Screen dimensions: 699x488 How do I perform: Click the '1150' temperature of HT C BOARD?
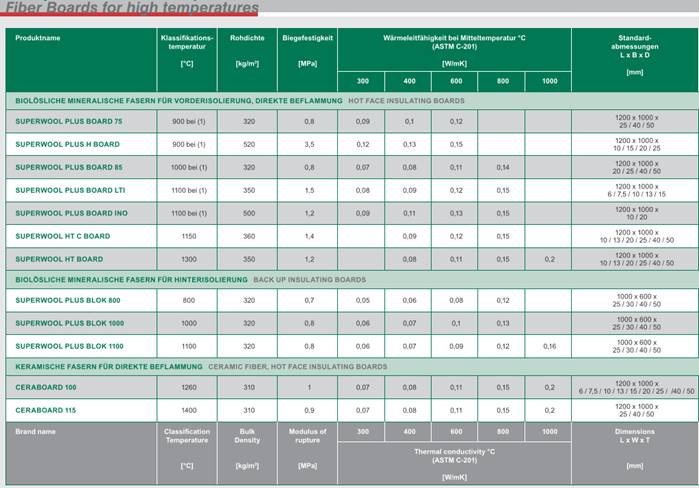189,236
